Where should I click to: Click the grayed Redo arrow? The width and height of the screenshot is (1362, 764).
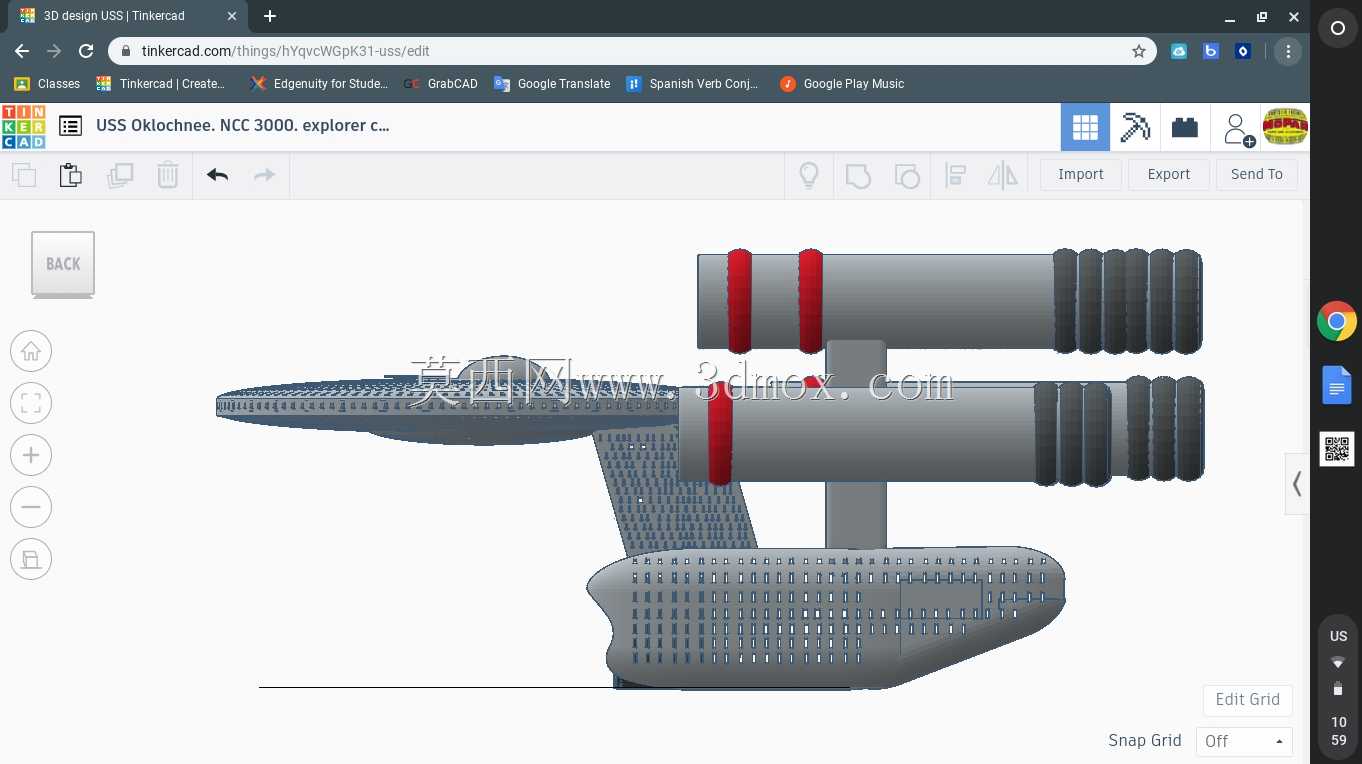(264, 175)
